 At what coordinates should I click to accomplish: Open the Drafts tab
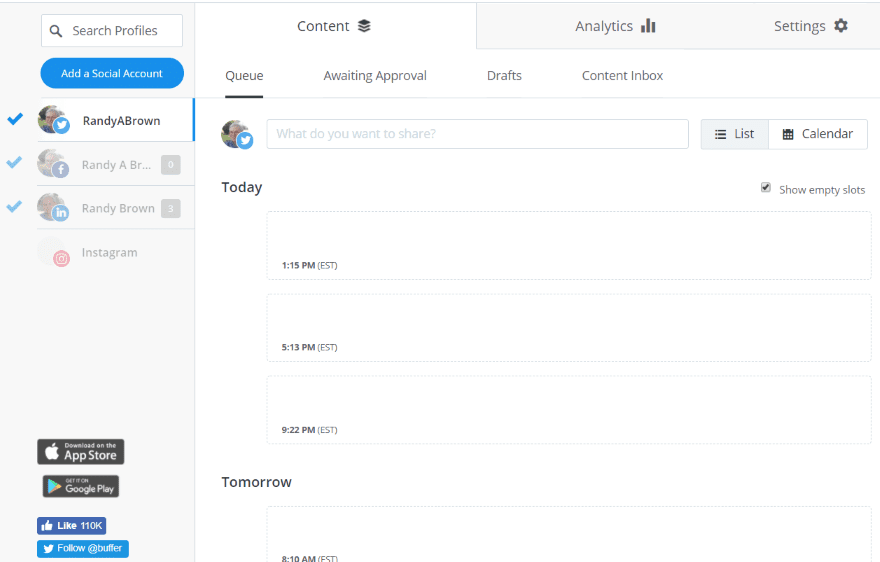coord(504,76)
